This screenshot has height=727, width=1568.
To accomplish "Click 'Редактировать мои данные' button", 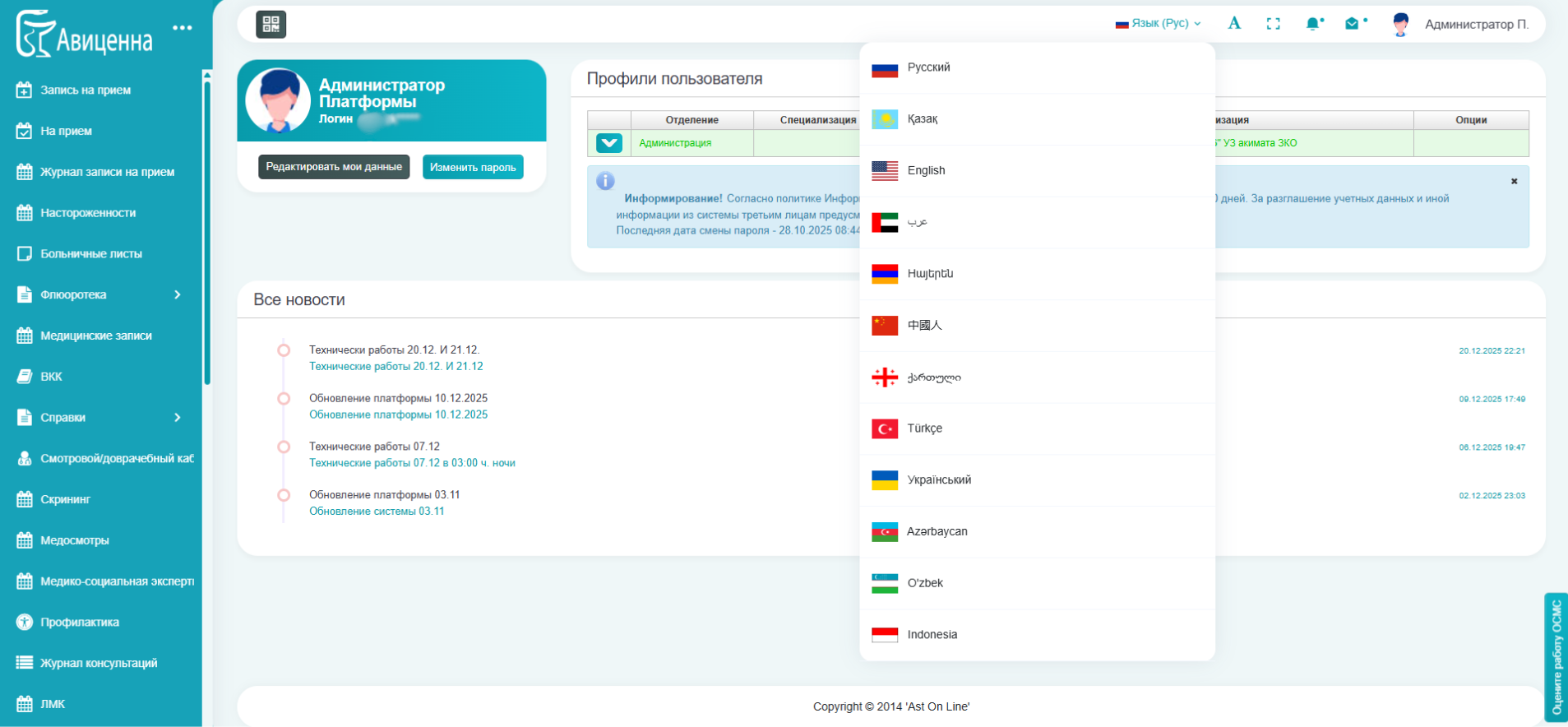I will pos(334,167).
